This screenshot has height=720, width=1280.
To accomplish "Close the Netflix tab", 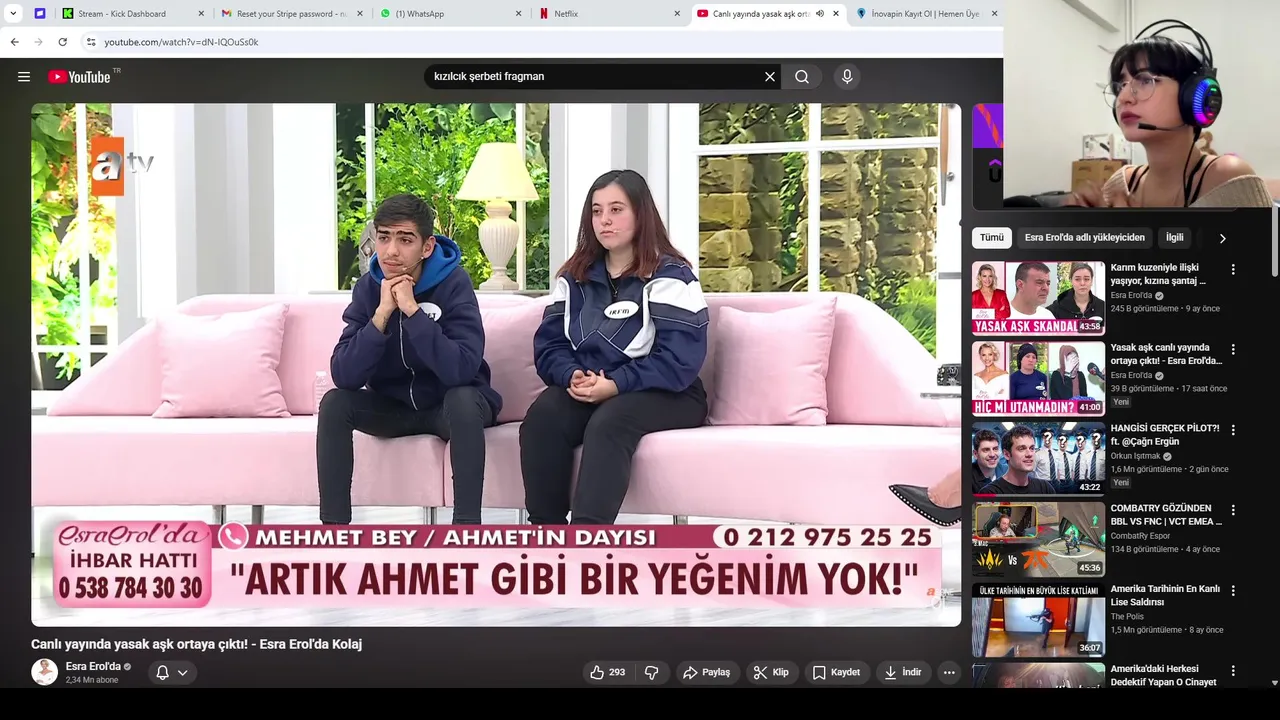I will pos(677,14).
